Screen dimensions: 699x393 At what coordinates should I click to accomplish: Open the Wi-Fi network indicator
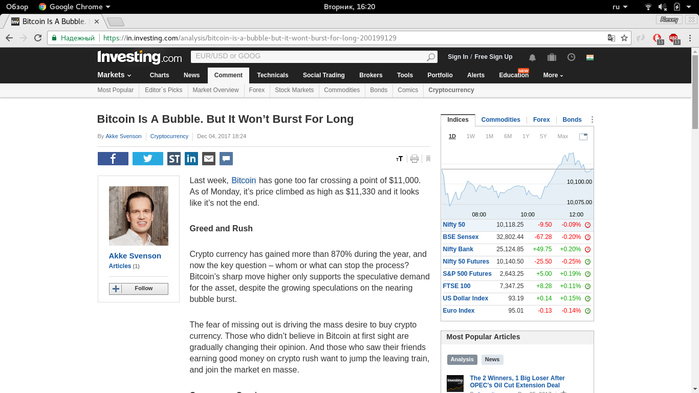648,7
